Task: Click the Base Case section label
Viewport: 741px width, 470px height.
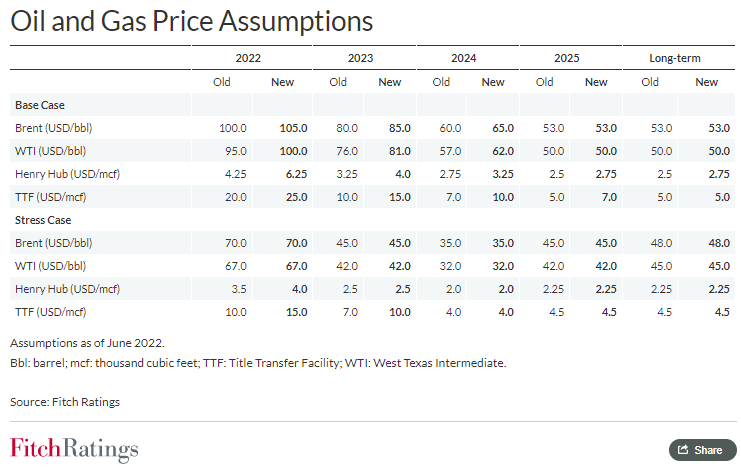Action: [41, 104]
